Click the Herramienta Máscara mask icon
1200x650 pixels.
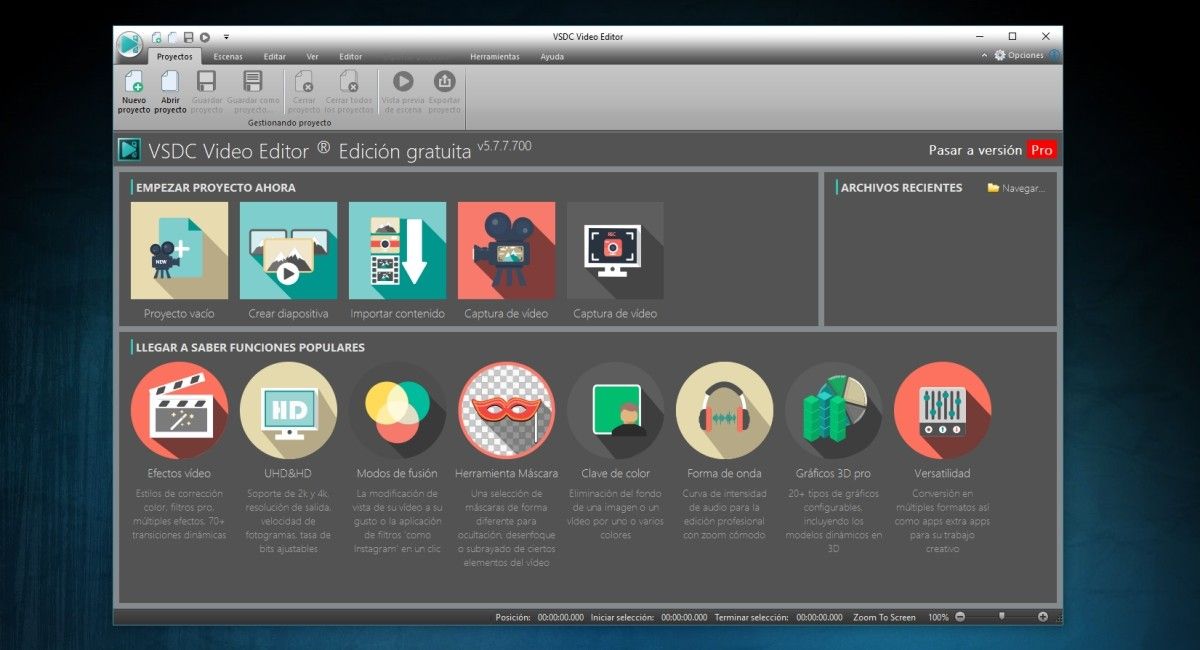(x=506, y=410)
